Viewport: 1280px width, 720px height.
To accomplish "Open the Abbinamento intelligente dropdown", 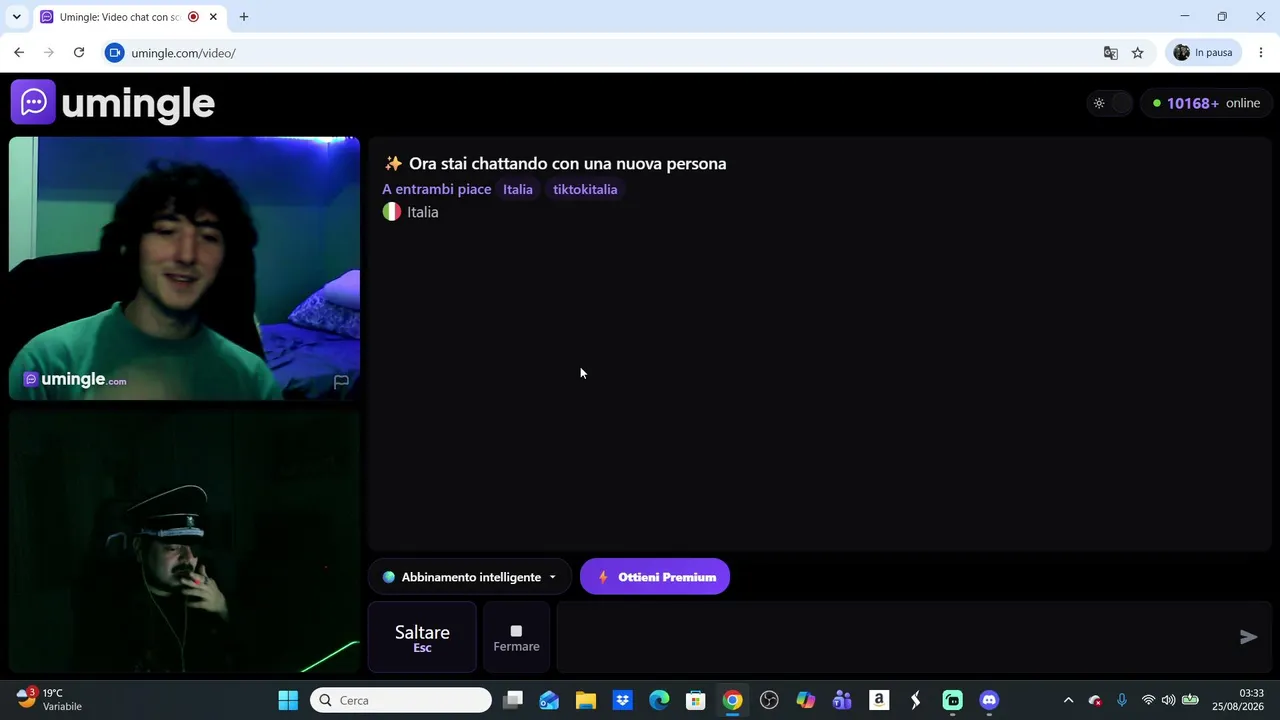I will coord(469,577).
